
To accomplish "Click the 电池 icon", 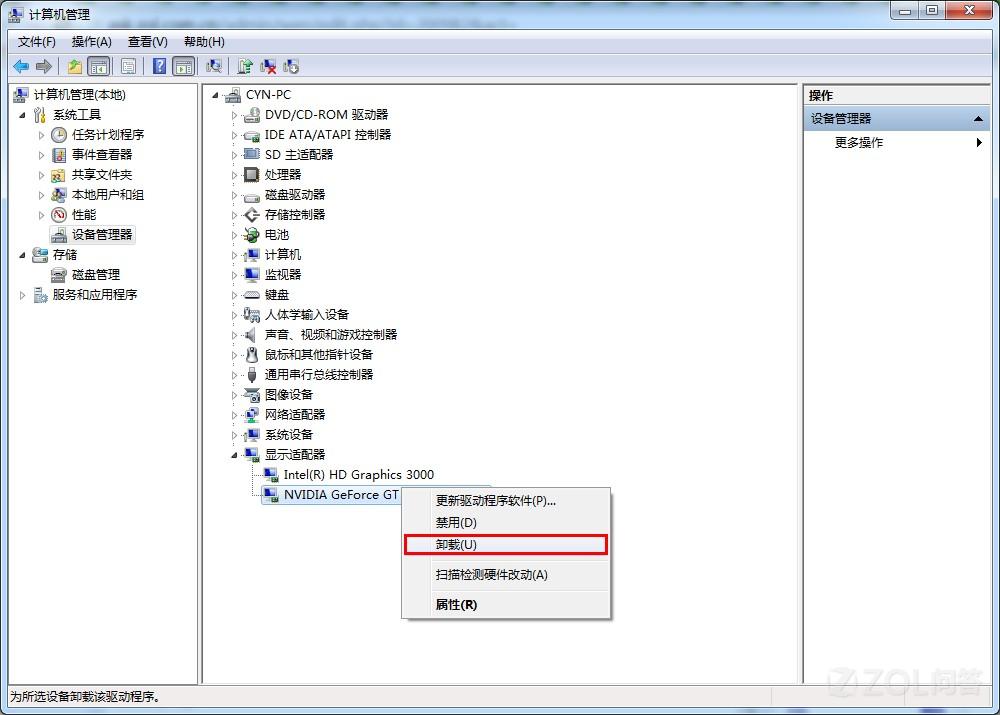I will (x=252, y=235).
